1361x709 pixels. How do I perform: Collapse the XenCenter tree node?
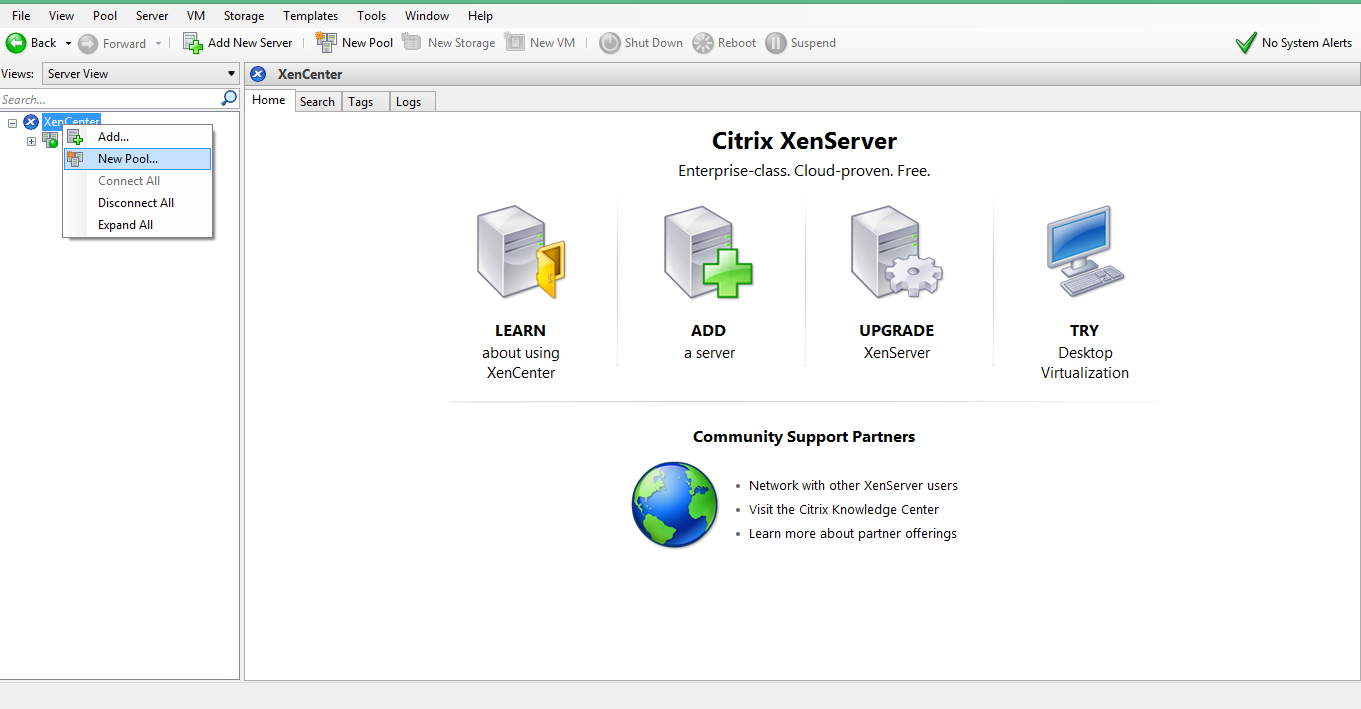point(12,123)
